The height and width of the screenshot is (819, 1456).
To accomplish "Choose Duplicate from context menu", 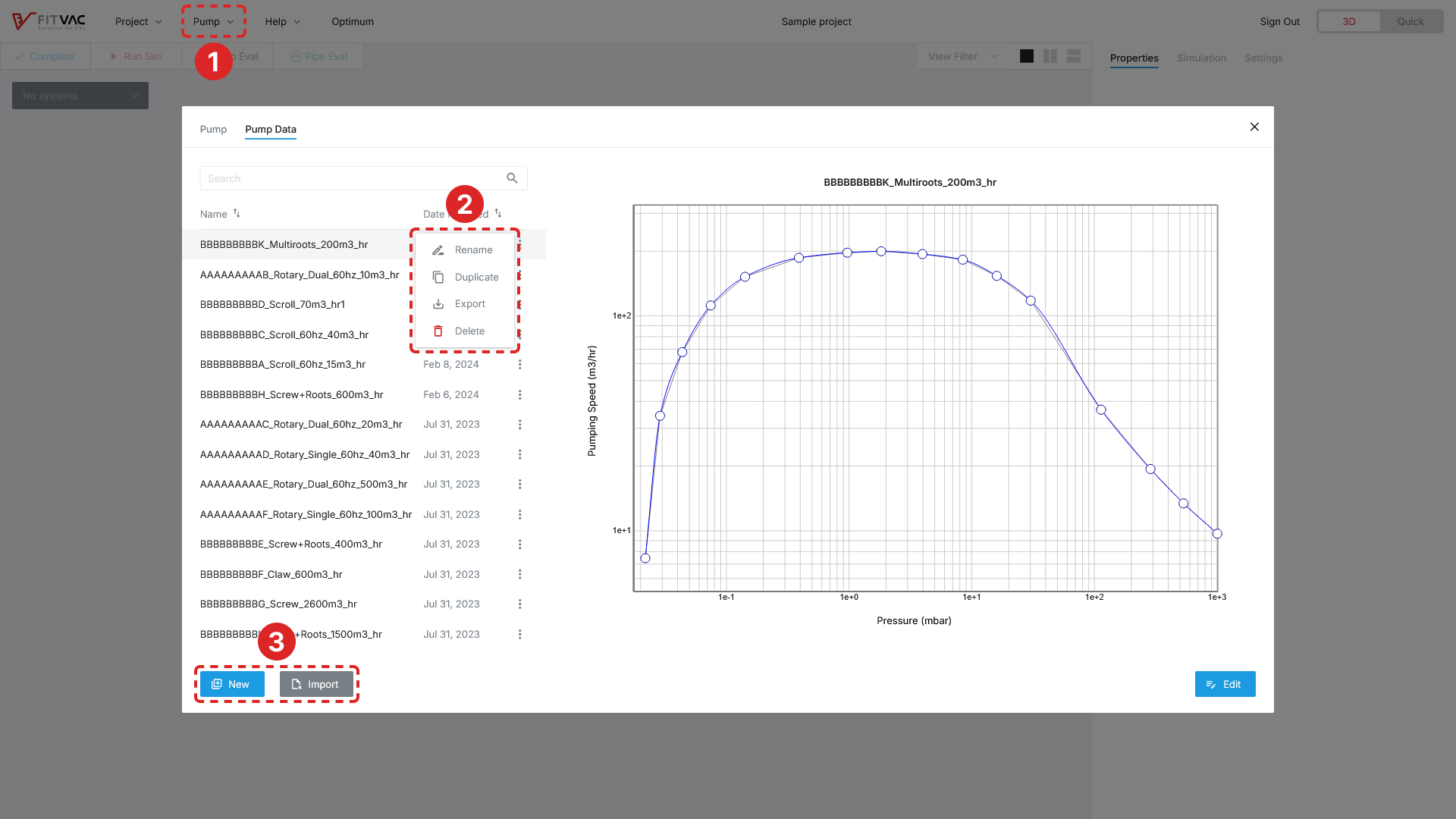I will [x=465, y=278].
